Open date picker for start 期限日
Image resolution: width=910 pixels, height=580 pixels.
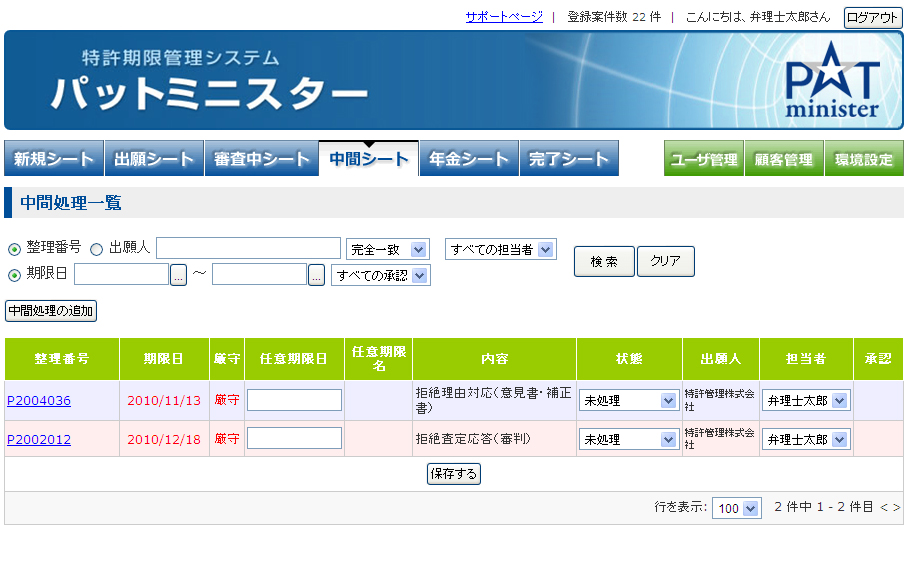[x=178, y=275]
